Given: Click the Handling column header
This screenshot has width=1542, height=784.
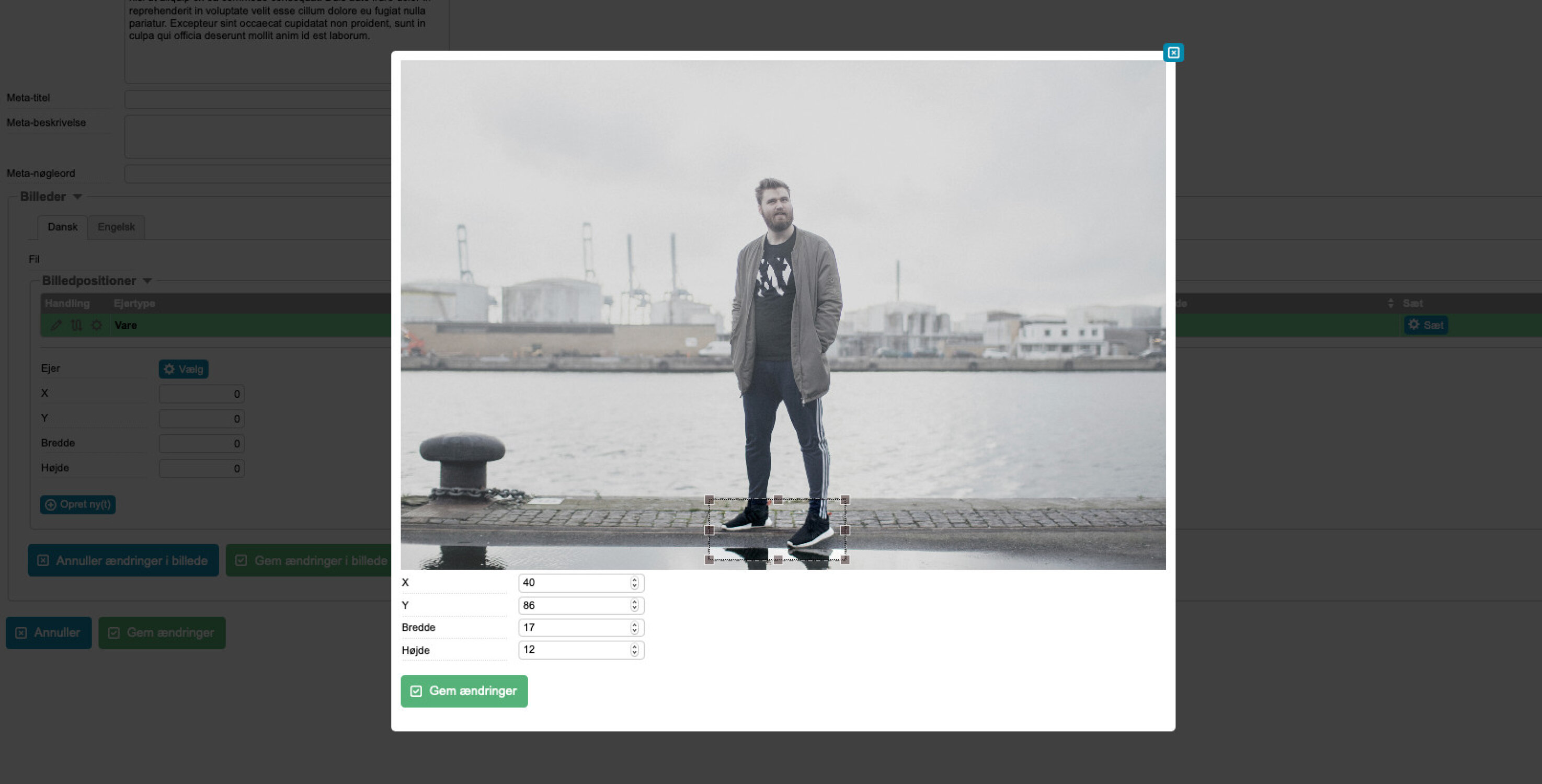Looking at the screenshot, I should pyautogui.click(x=67, y=304).
